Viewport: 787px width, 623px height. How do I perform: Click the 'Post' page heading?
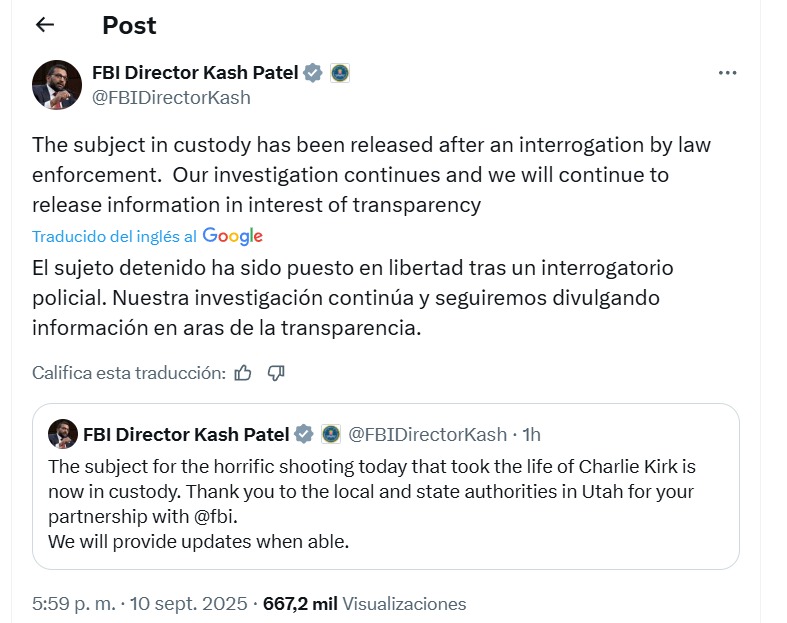coord(129,25)
